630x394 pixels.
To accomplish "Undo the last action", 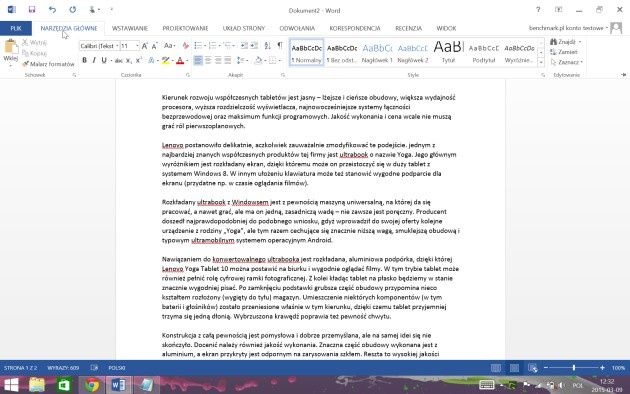I will (x=52, y=10).
